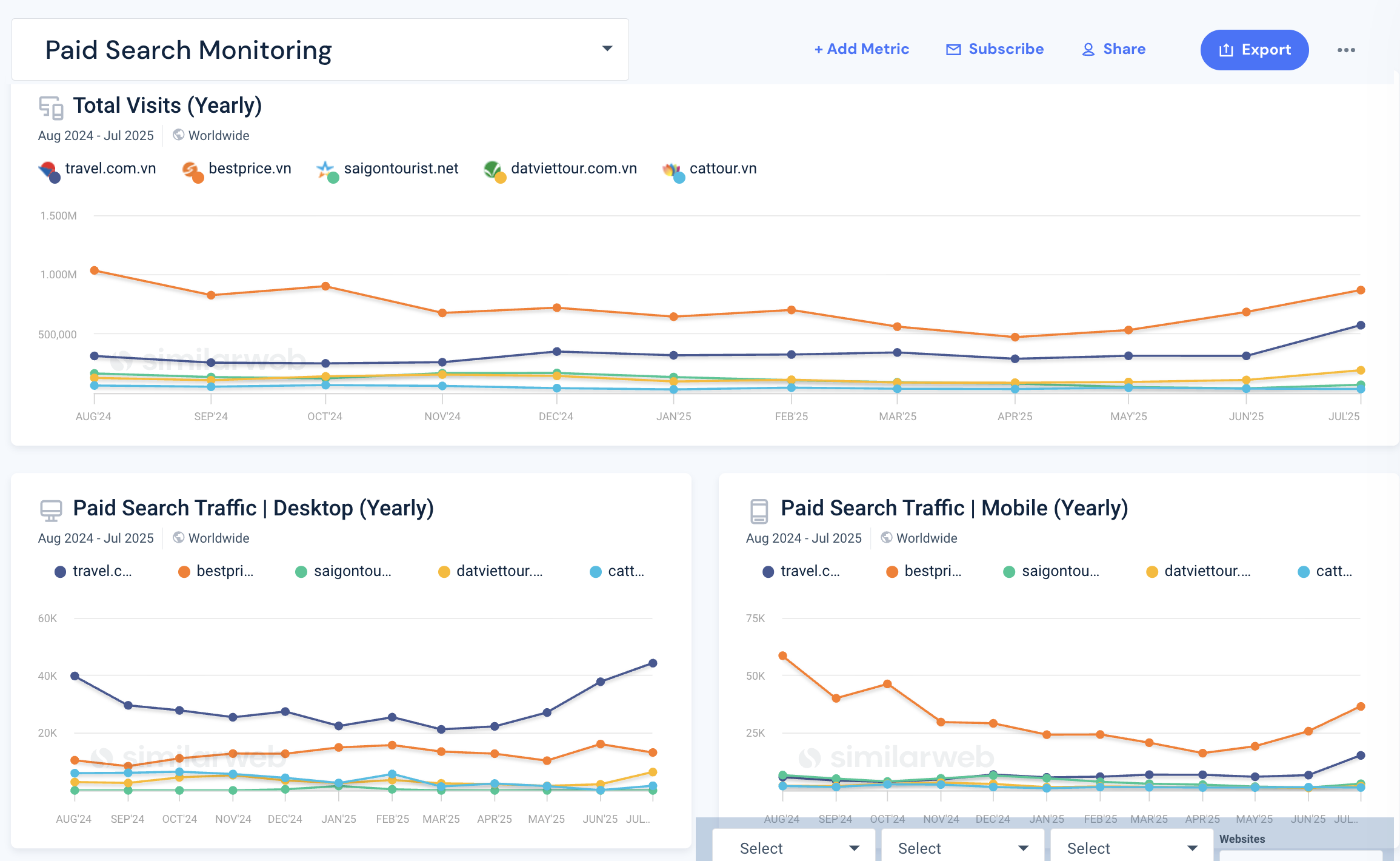Click travel.com.vn JUL'25 peak point in Desktop chart
The image size is (1400, 861).
click(653, 663)
